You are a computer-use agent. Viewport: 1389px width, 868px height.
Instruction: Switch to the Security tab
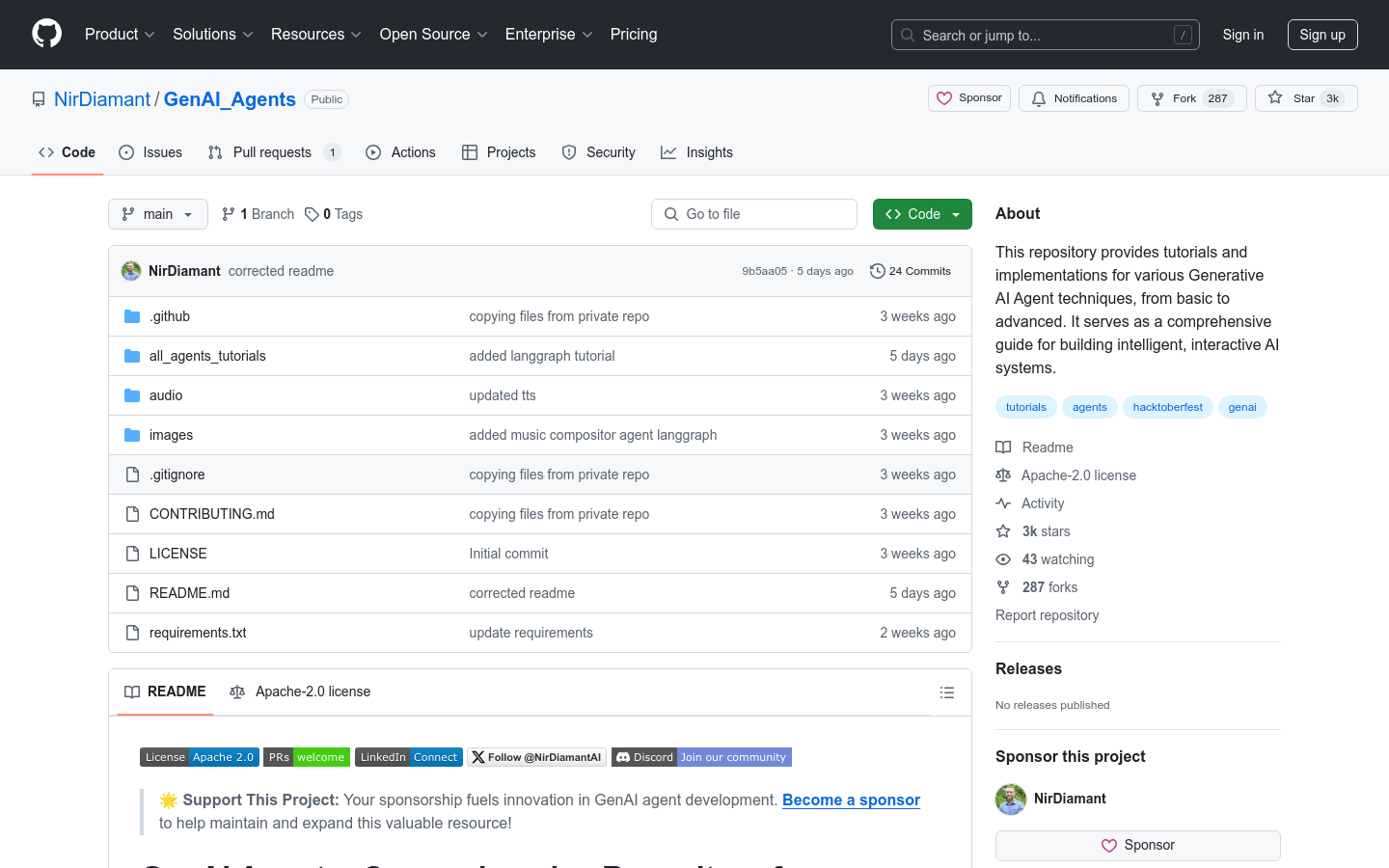point(598,152)
